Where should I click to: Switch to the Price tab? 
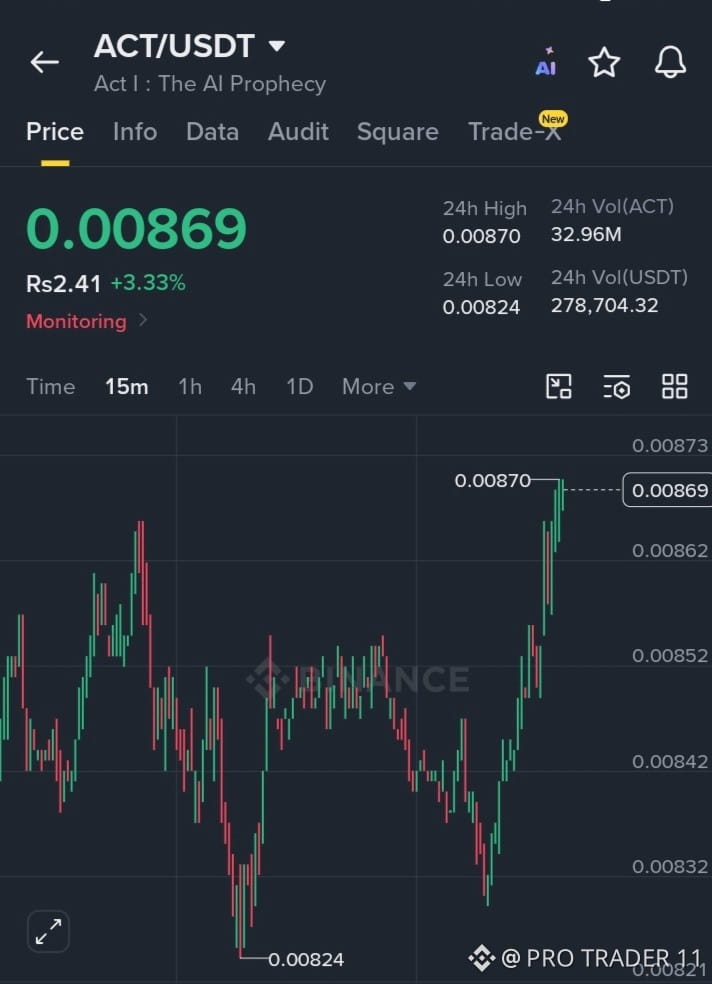coord(55,132)
